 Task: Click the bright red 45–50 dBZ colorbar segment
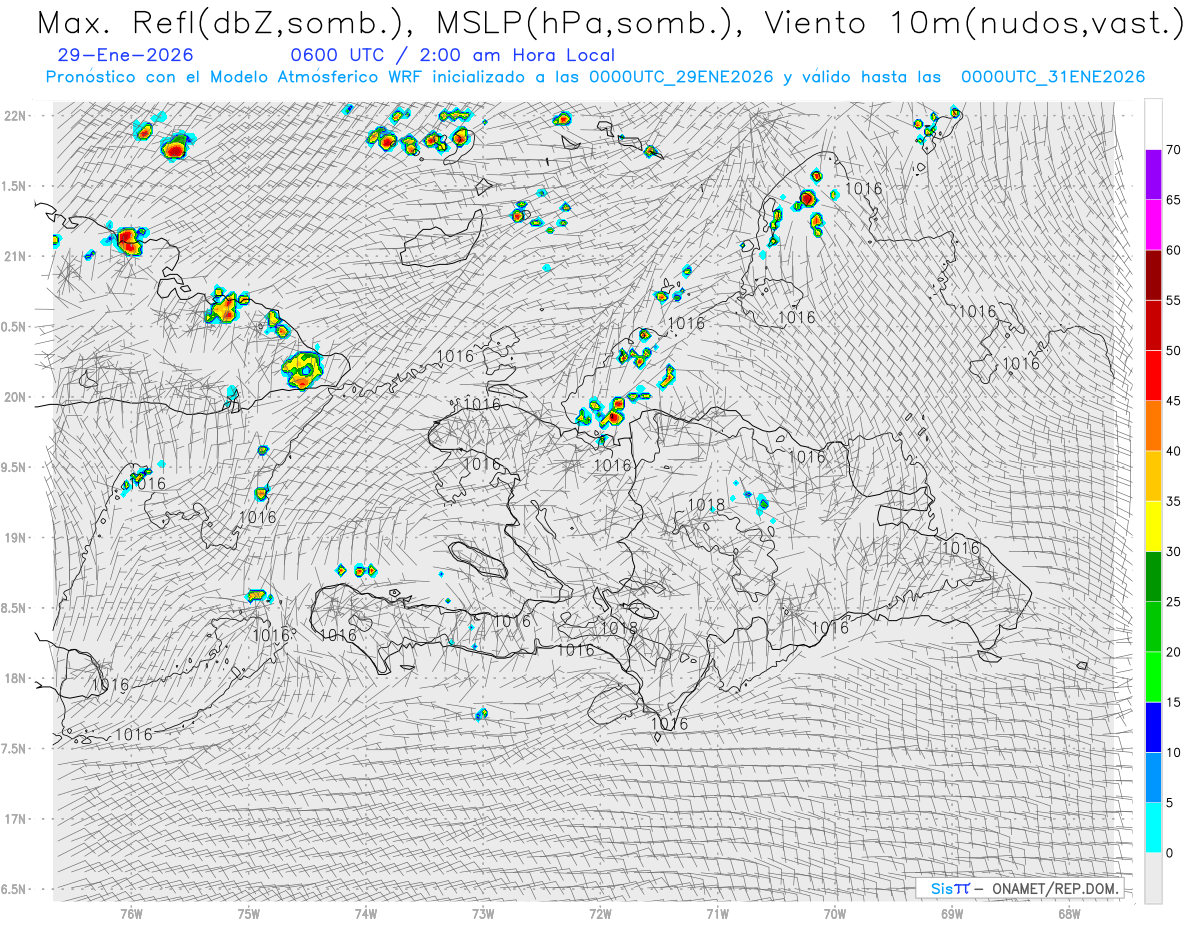pyautogui.click(x=1153, y=376)
